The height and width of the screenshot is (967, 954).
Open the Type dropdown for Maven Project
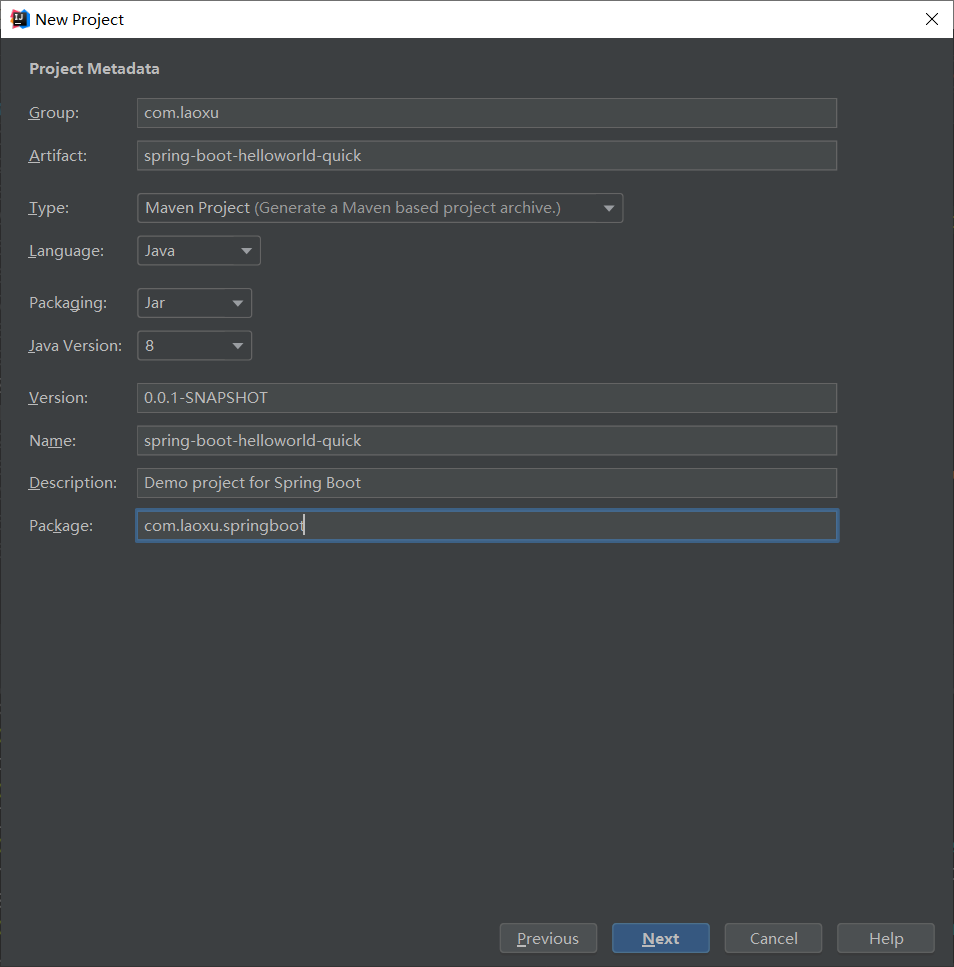(380, 208)
